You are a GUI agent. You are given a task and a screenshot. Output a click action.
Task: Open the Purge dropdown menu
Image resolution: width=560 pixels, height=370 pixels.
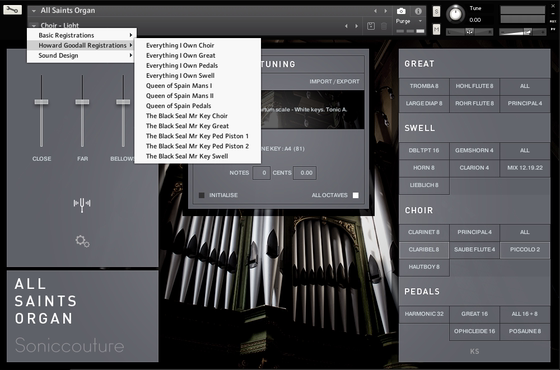point(409,21)
